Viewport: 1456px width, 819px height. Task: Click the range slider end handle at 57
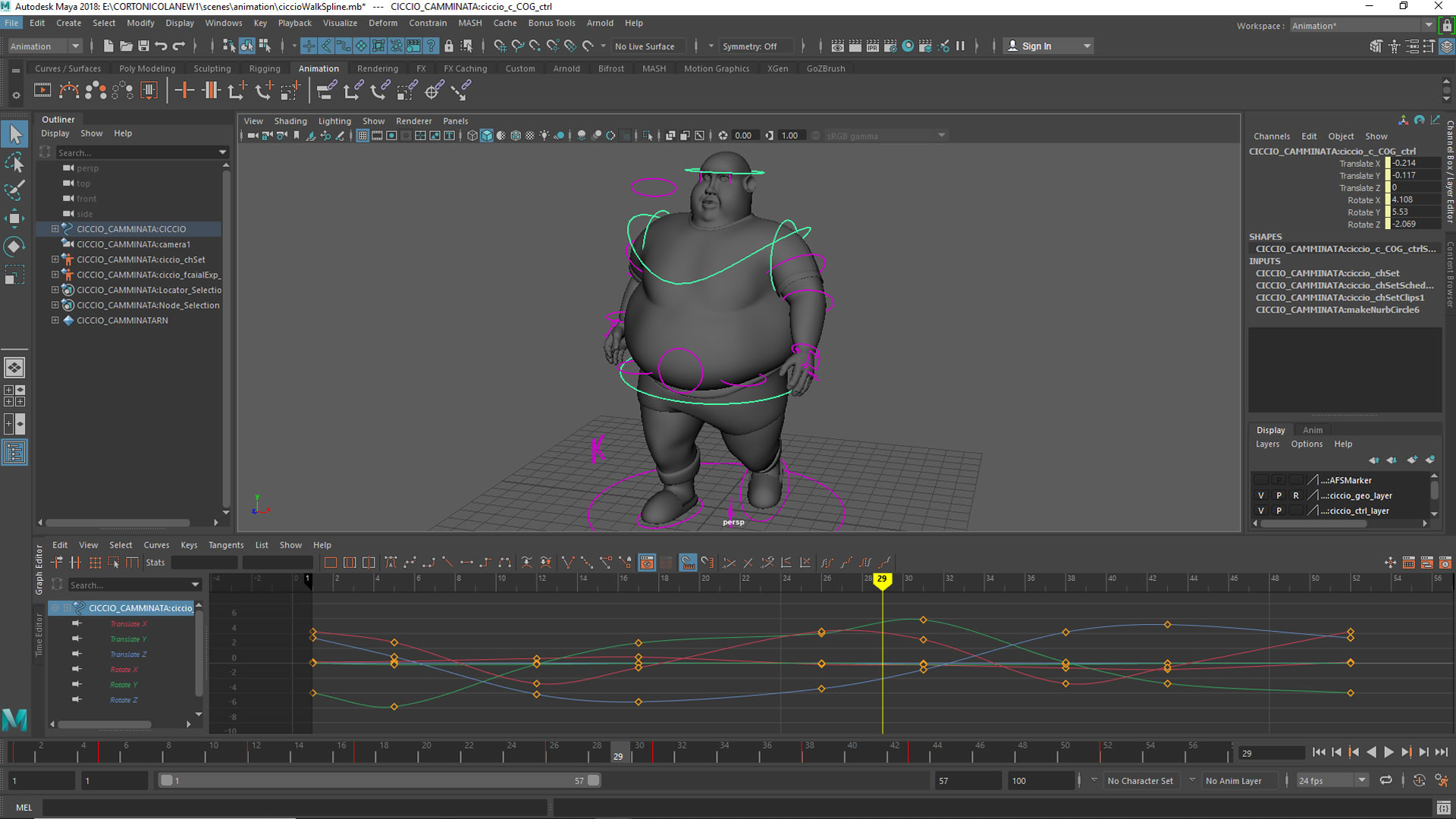point(593,780)
